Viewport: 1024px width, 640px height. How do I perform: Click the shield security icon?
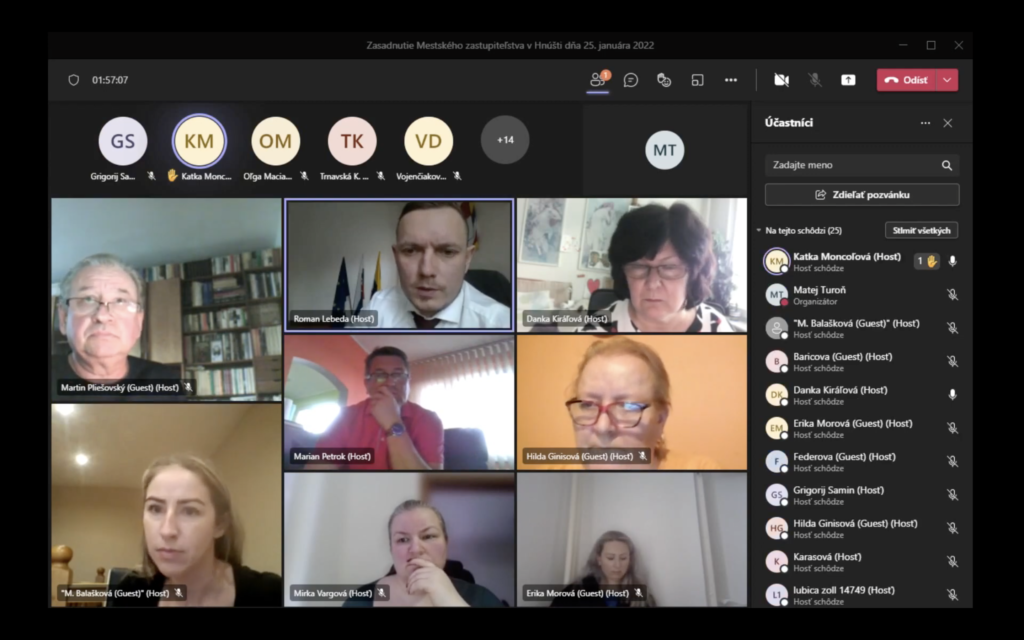[73, 80]
